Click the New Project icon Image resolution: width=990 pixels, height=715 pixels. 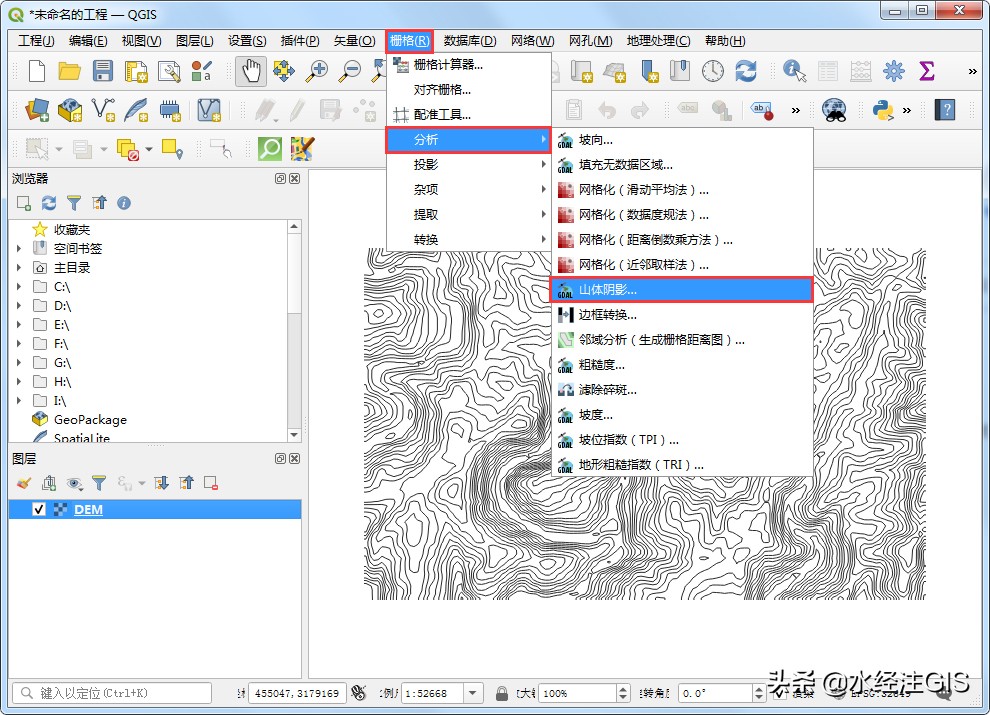pos(37,71)
